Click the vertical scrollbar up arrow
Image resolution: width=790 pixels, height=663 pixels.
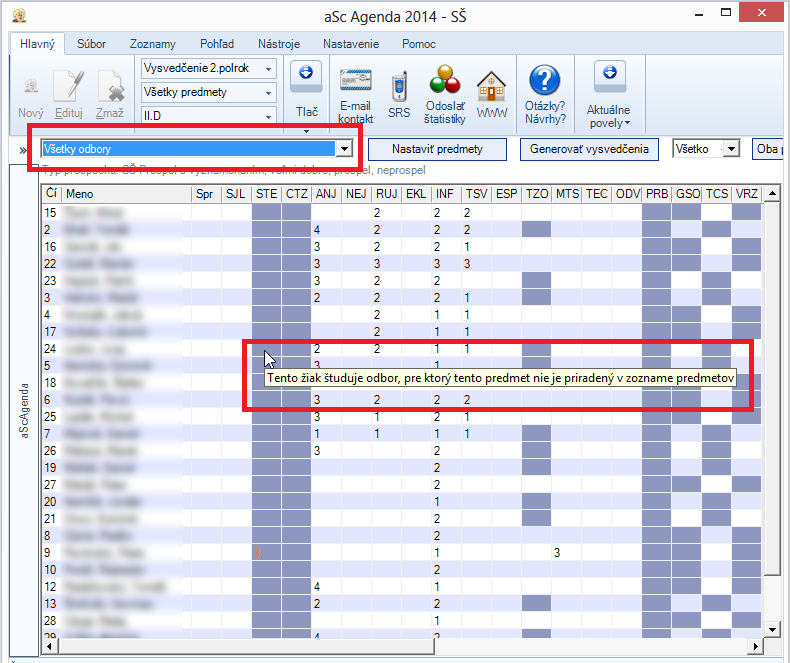pos(772,193)
